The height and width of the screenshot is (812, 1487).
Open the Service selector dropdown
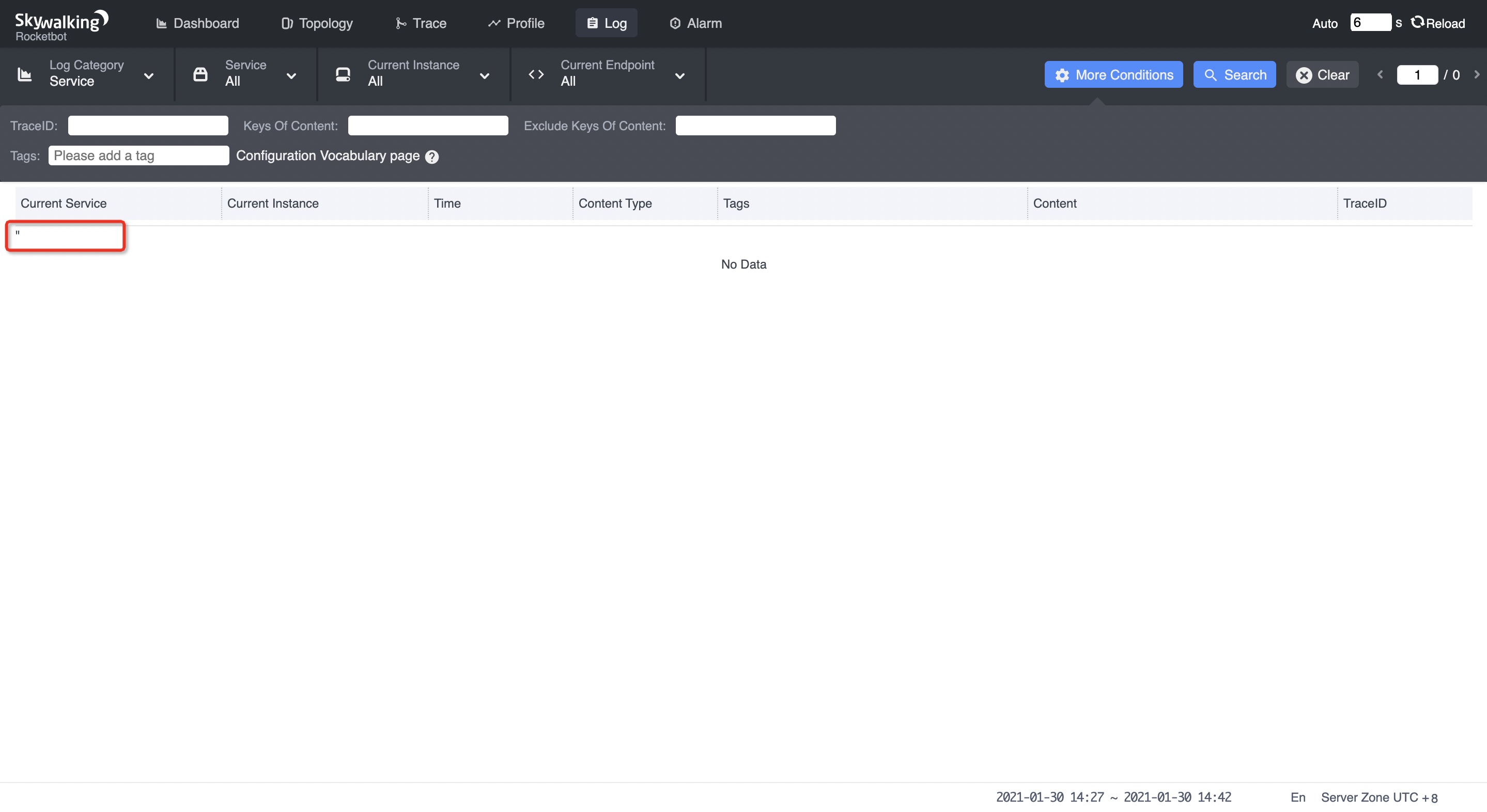(x=291, y=75)
